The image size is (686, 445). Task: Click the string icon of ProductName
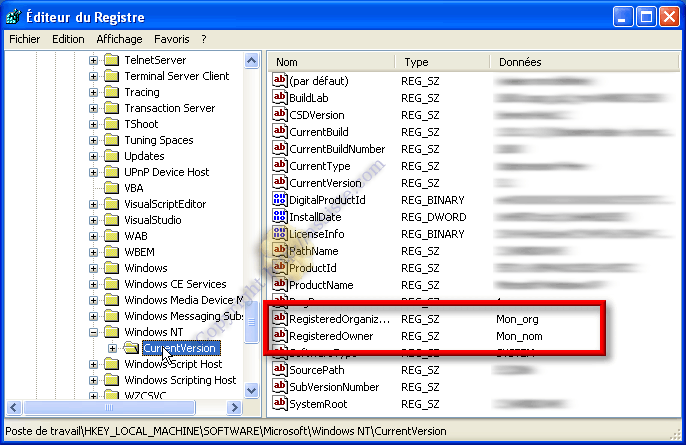coord(280,284)
